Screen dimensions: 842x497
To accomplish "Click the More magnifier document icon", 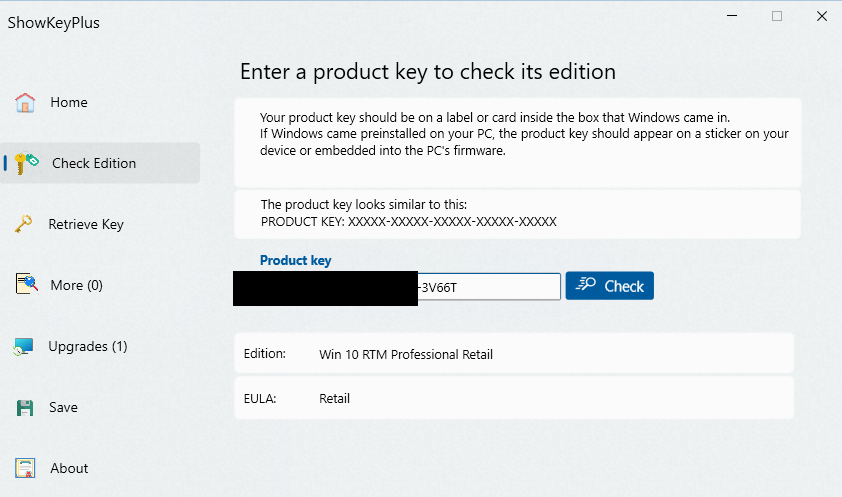I will click(27, 284).
